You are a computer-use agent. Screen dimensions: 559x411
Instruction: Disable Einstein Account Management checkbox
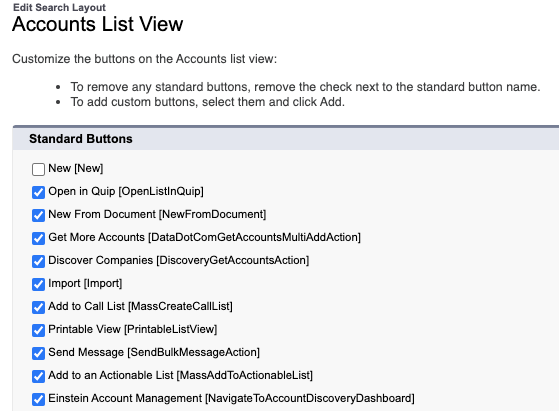[x=38, y=399]
